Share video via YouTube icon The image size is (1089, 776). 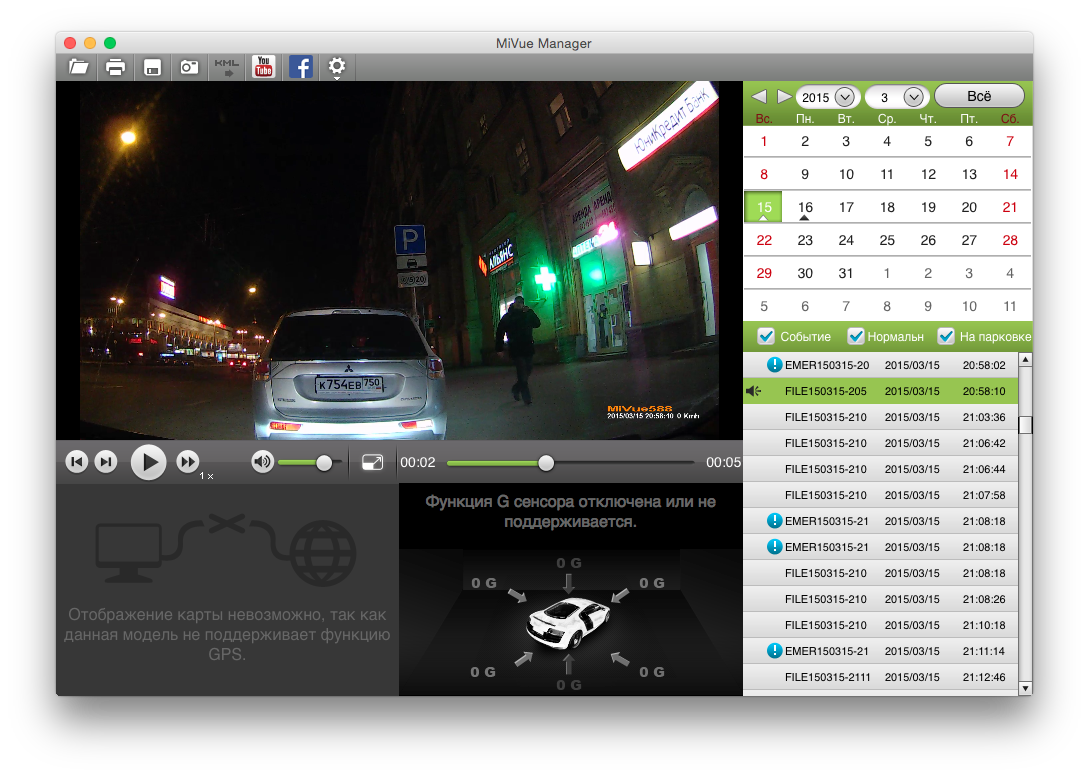264,67
